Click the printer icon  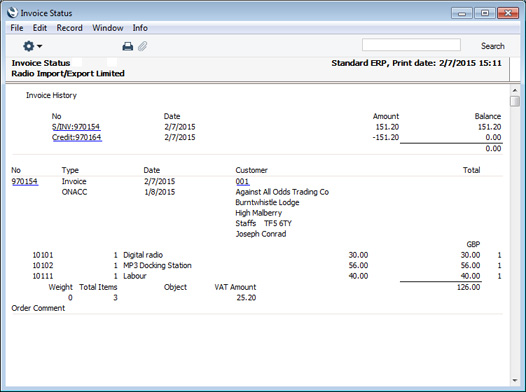127,46
